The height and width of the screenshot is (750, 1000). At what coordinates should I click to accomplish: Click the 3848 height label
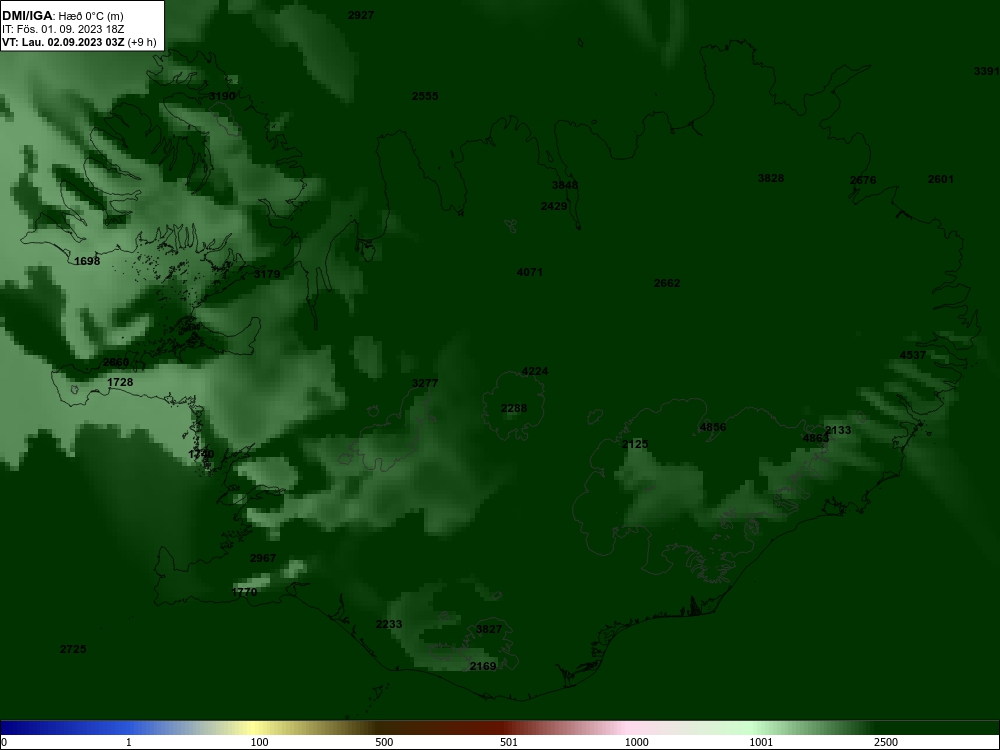pyautogui.click(x=565, y=186)
